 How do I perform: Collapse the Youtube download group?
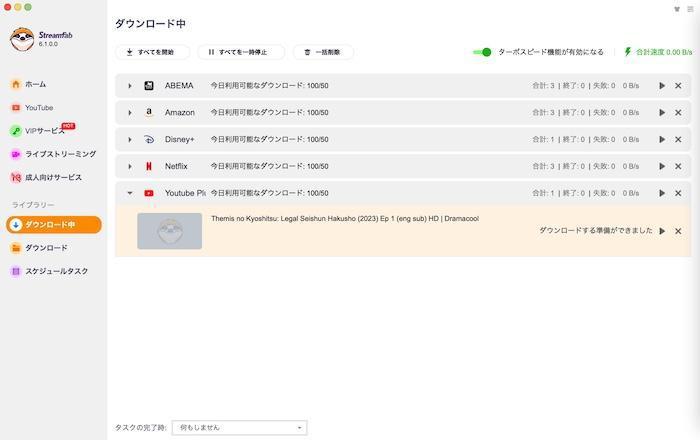(x=130, y=193)
